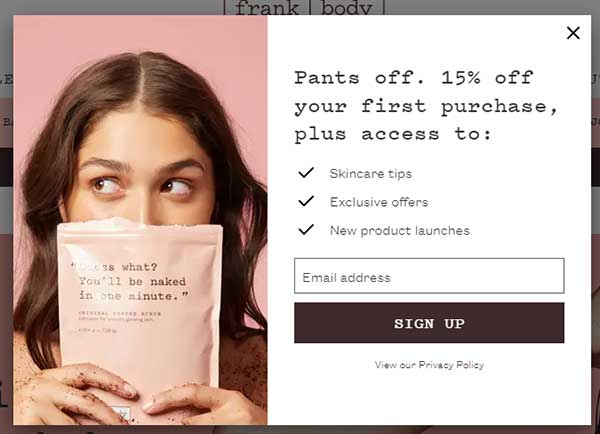Screen dimensions: 600x434
Task: Click the 'Exclusive offers' list text
Action: 379,202
